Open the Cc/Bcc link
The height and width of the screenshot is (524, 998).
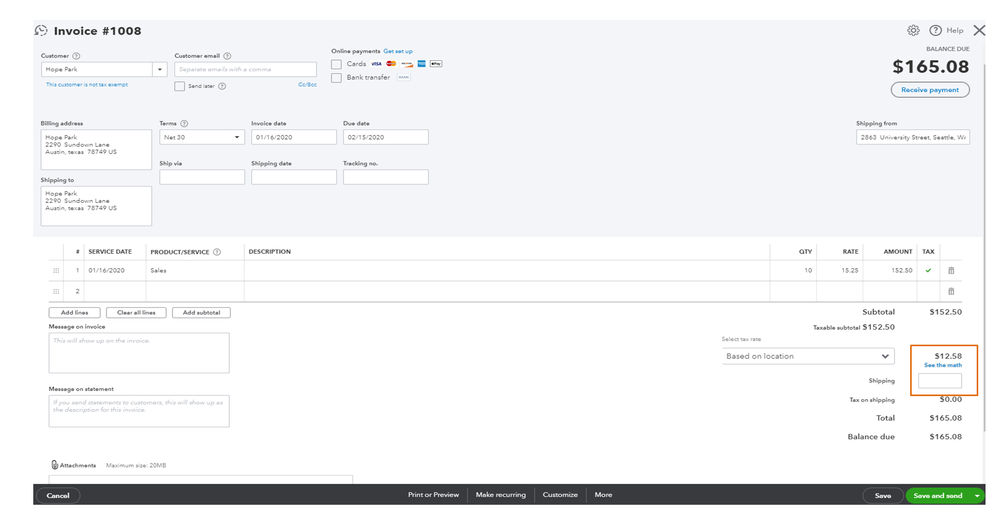[x=307, y=85]
